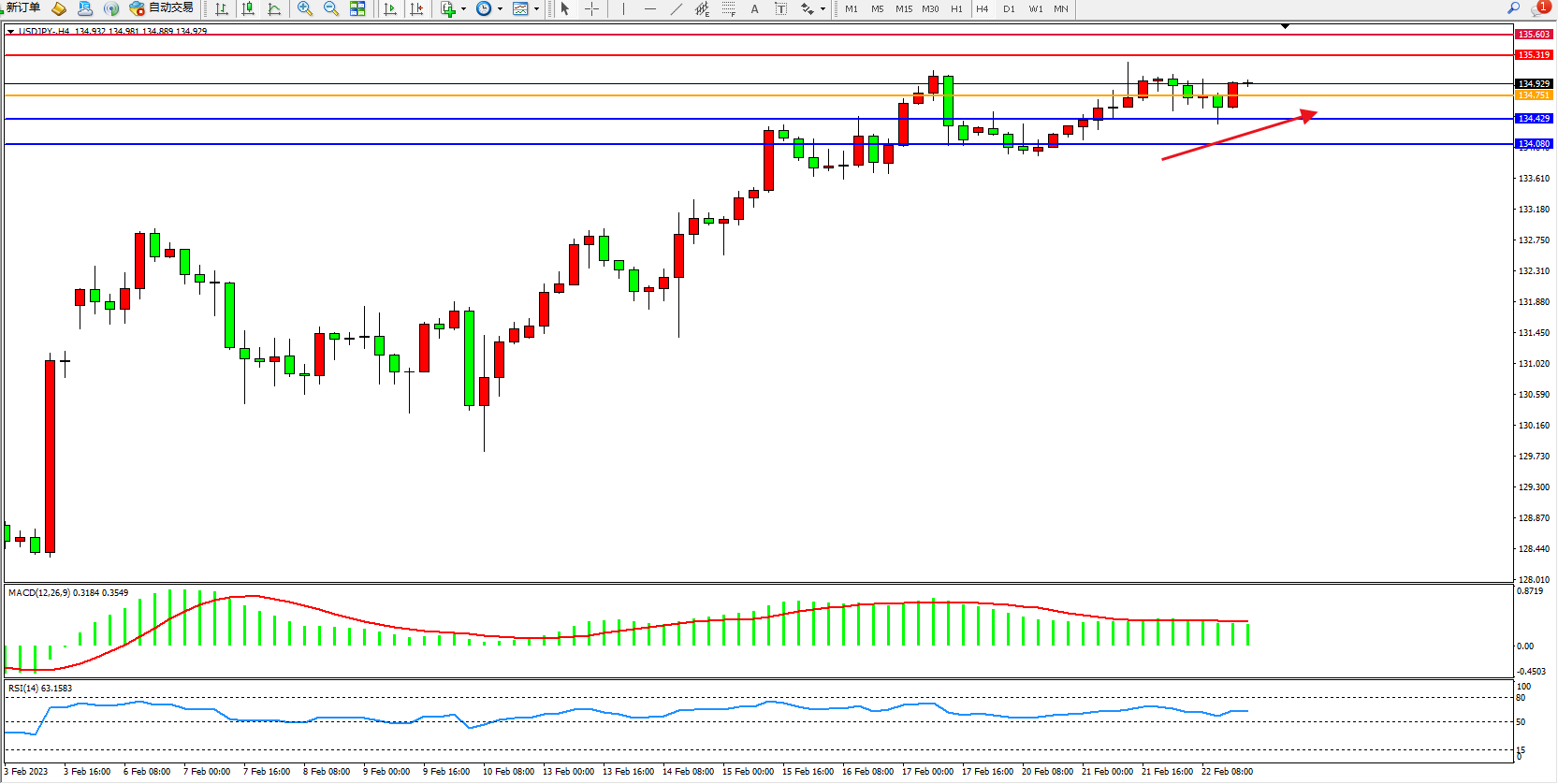Image resolution: width=1558 pixels, height=784 pixels.
Task: Click the 自动交易 auto trading button
Action: pyautogui.click(x=162, y=7)
